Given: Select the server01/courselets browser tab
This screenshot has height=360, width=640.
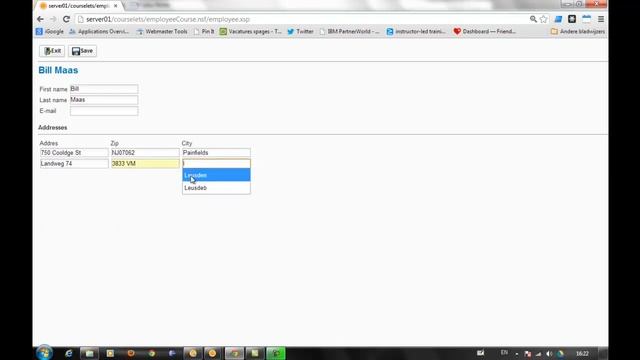Looking at the screenshot, I should coord(78,6).
